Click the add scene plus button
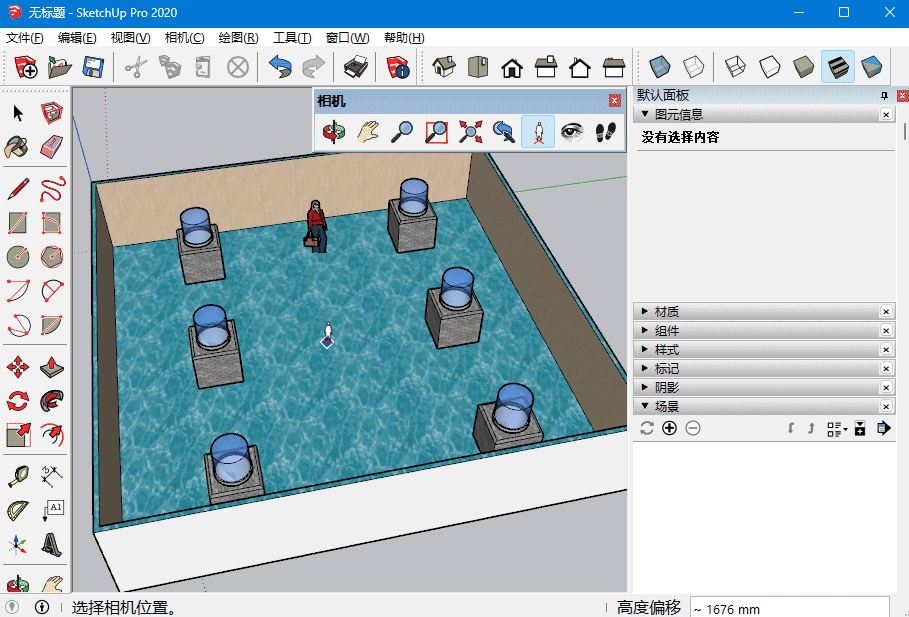The height and width of the screenshot is (617, 909). click(x=669, y=428)
